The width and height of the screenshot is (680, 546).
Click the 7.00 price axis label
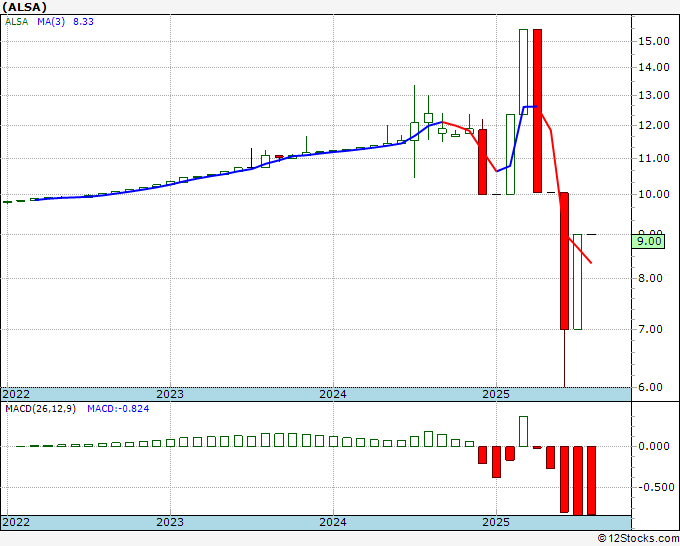(651, 329)
